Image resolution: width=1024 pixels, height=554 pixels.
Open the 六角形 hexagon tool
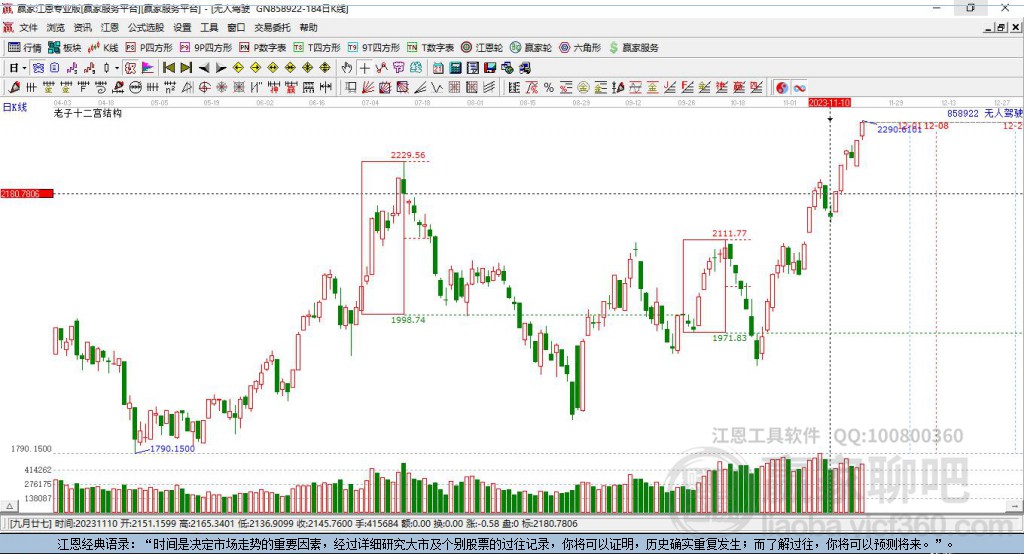tap(580, 48)
